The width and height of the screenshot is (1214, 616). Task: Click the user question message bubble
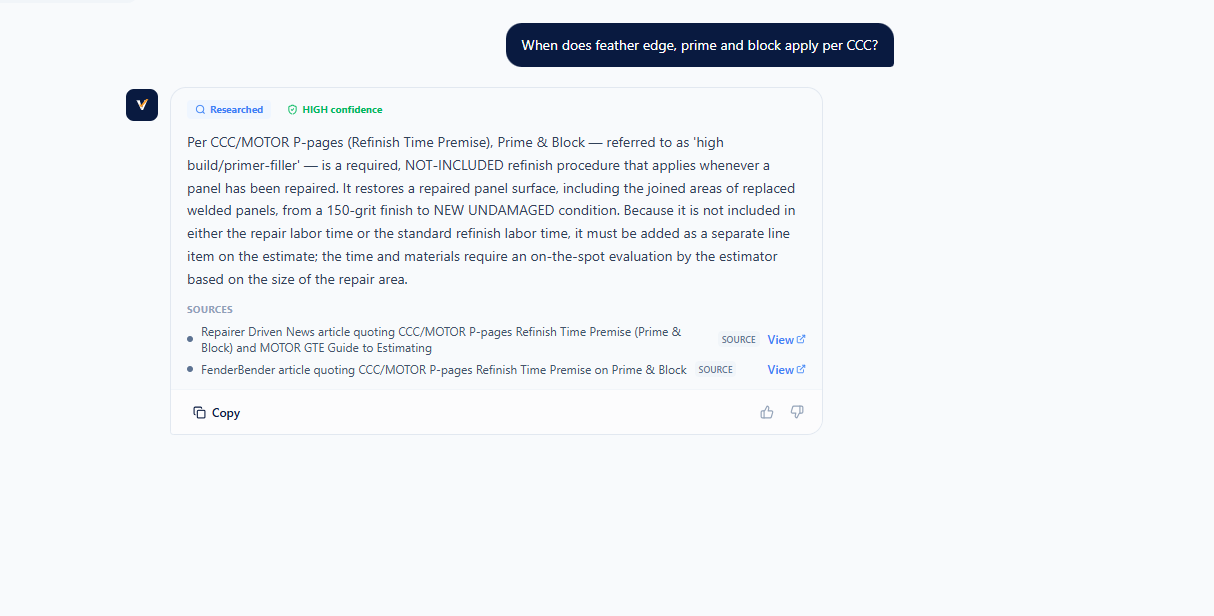(700, 45)
